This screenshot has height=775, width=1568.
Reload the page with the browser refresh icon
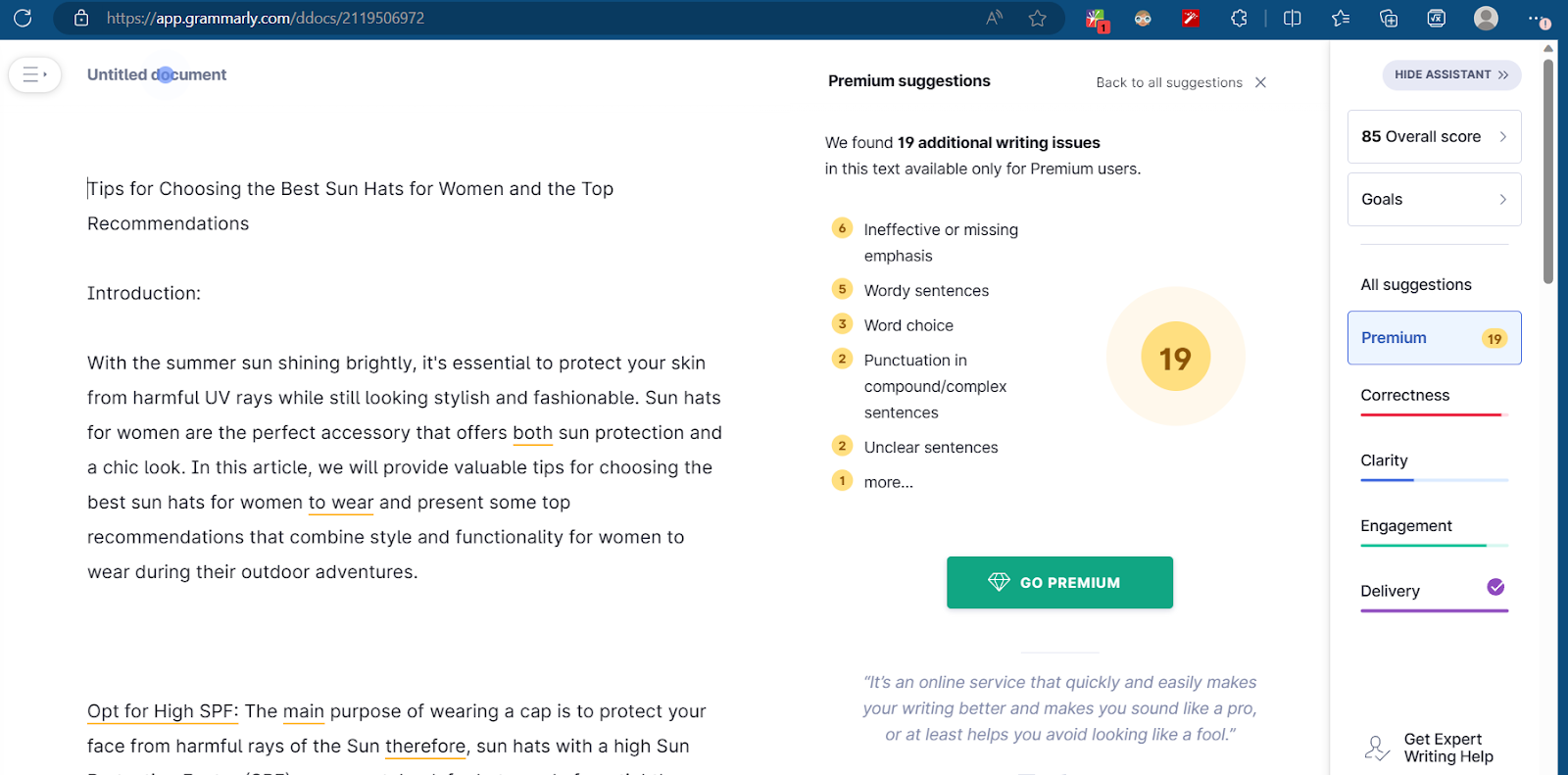[x=23, y=18]
